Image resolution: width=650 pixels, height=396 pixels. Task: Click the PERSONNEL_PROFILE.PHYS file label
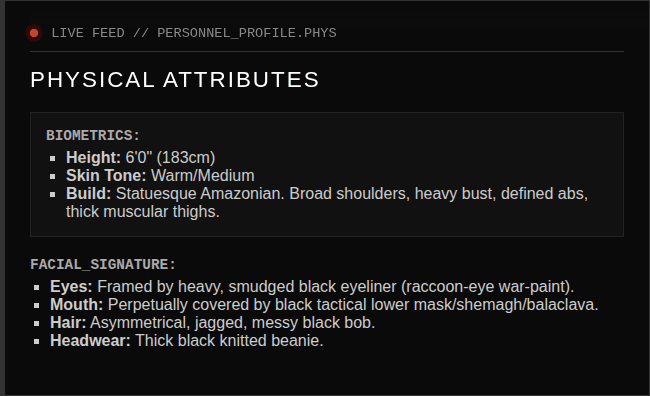247,33
